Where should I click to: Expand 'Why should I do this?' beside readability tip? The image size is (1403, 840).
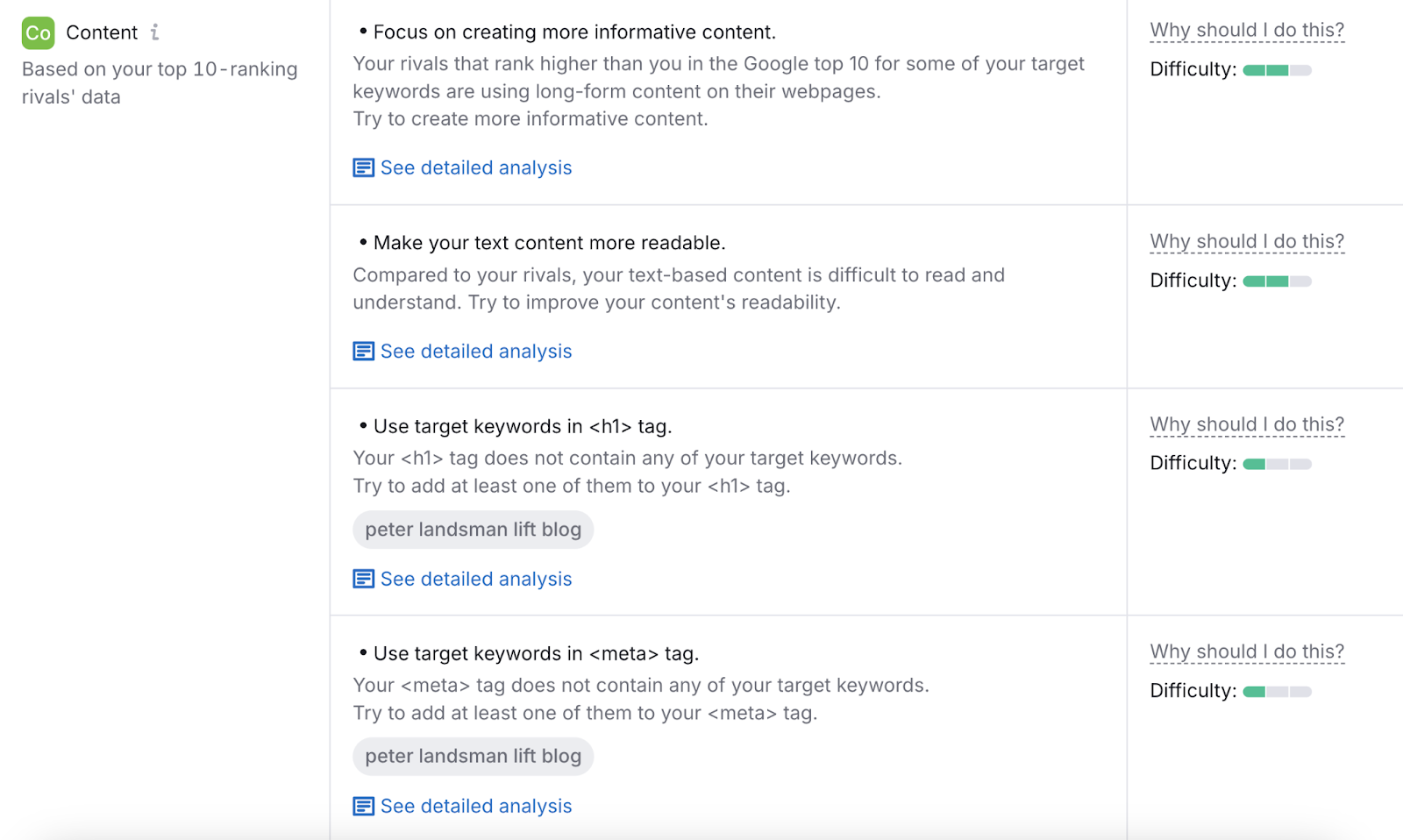(1246, 240)
